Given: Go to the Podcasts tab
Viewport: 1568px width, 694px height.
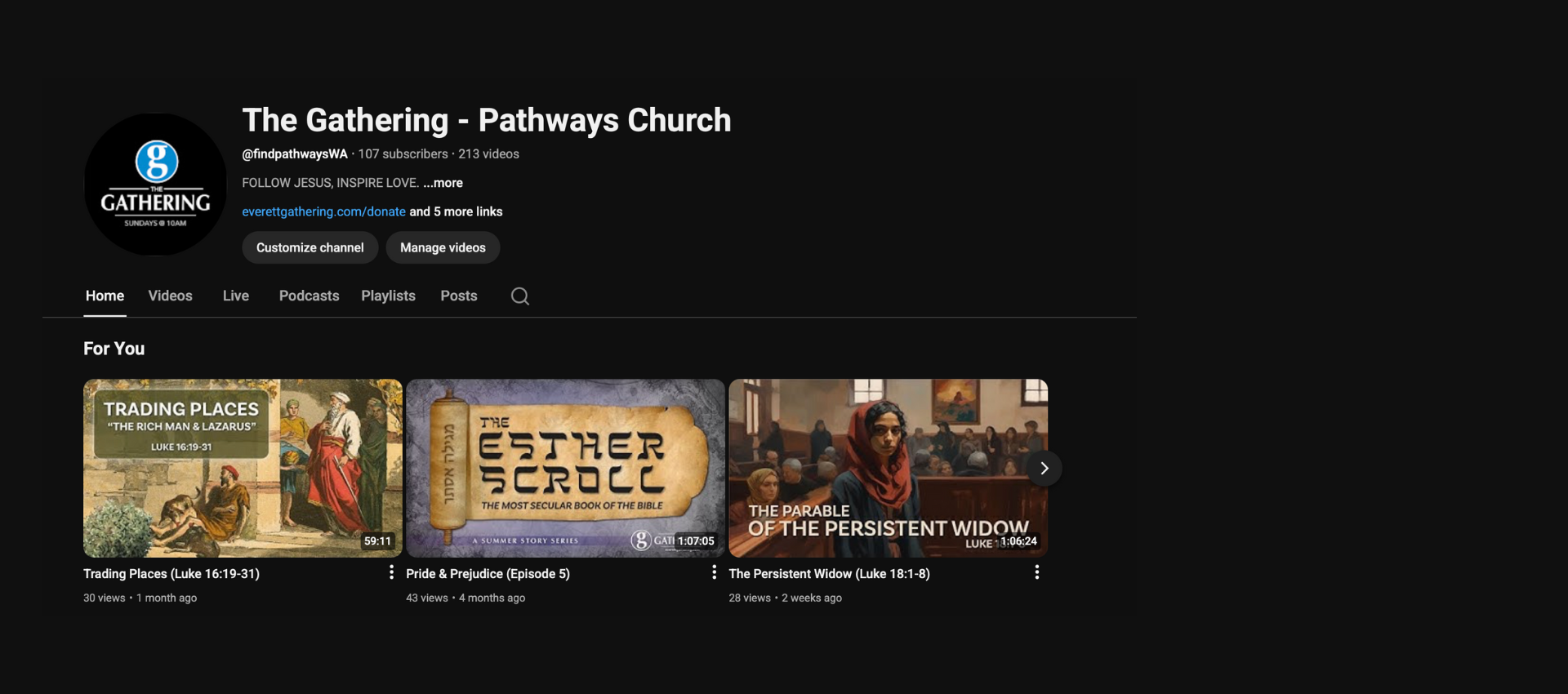Looking at the screenshot, I should click(309, 296).
